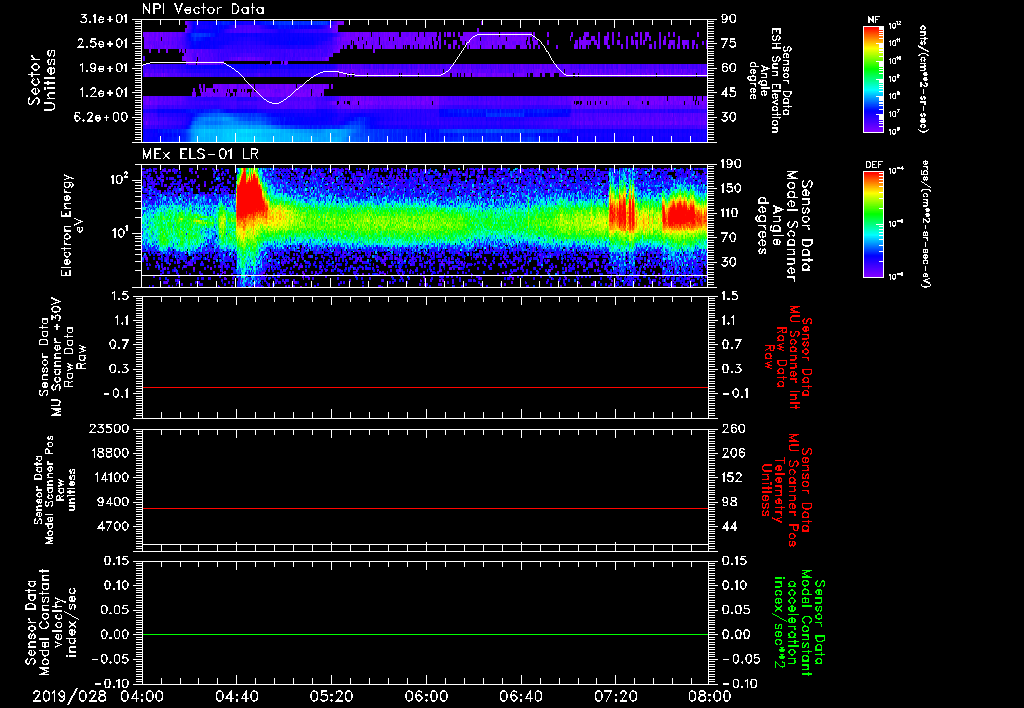The height and width of the screenshot is (708, 1024).
Task: Click the green constant velocity line
Action: point(424,634)
